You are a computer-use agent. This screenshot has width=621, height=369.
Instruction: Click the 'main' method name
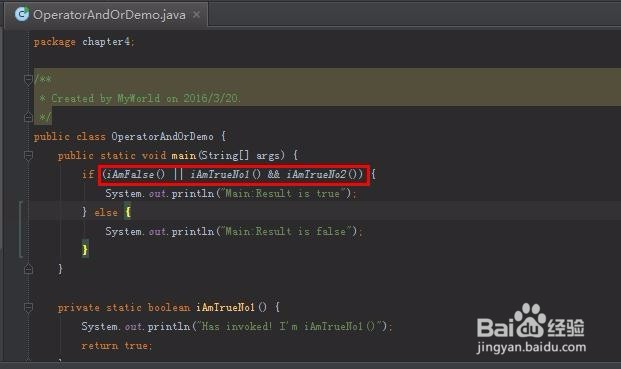point(184,156)
